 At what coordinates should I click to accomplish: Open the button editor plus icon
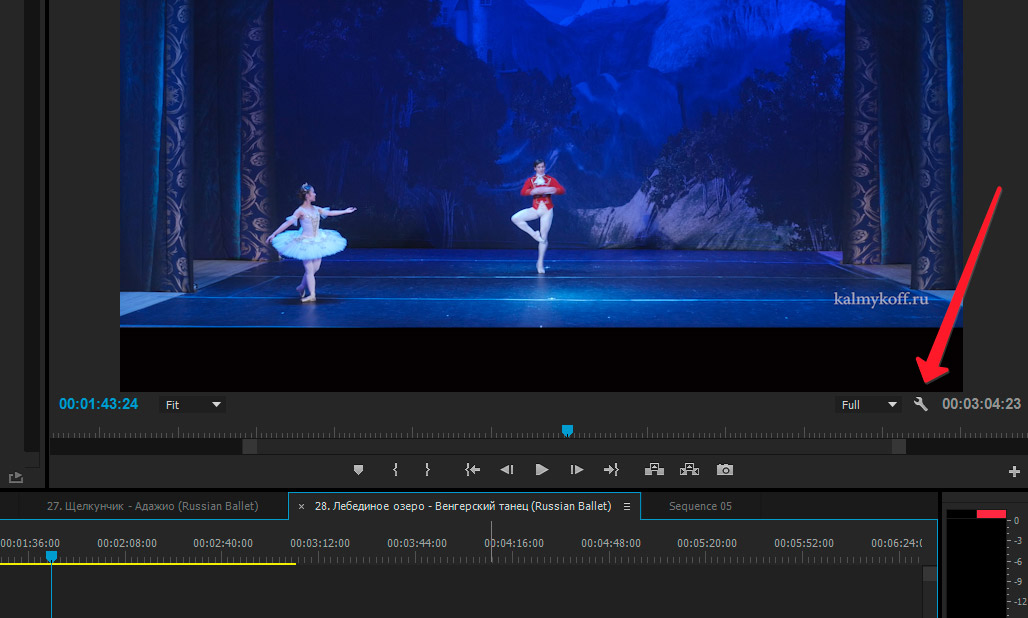[x=1014, y=471]
